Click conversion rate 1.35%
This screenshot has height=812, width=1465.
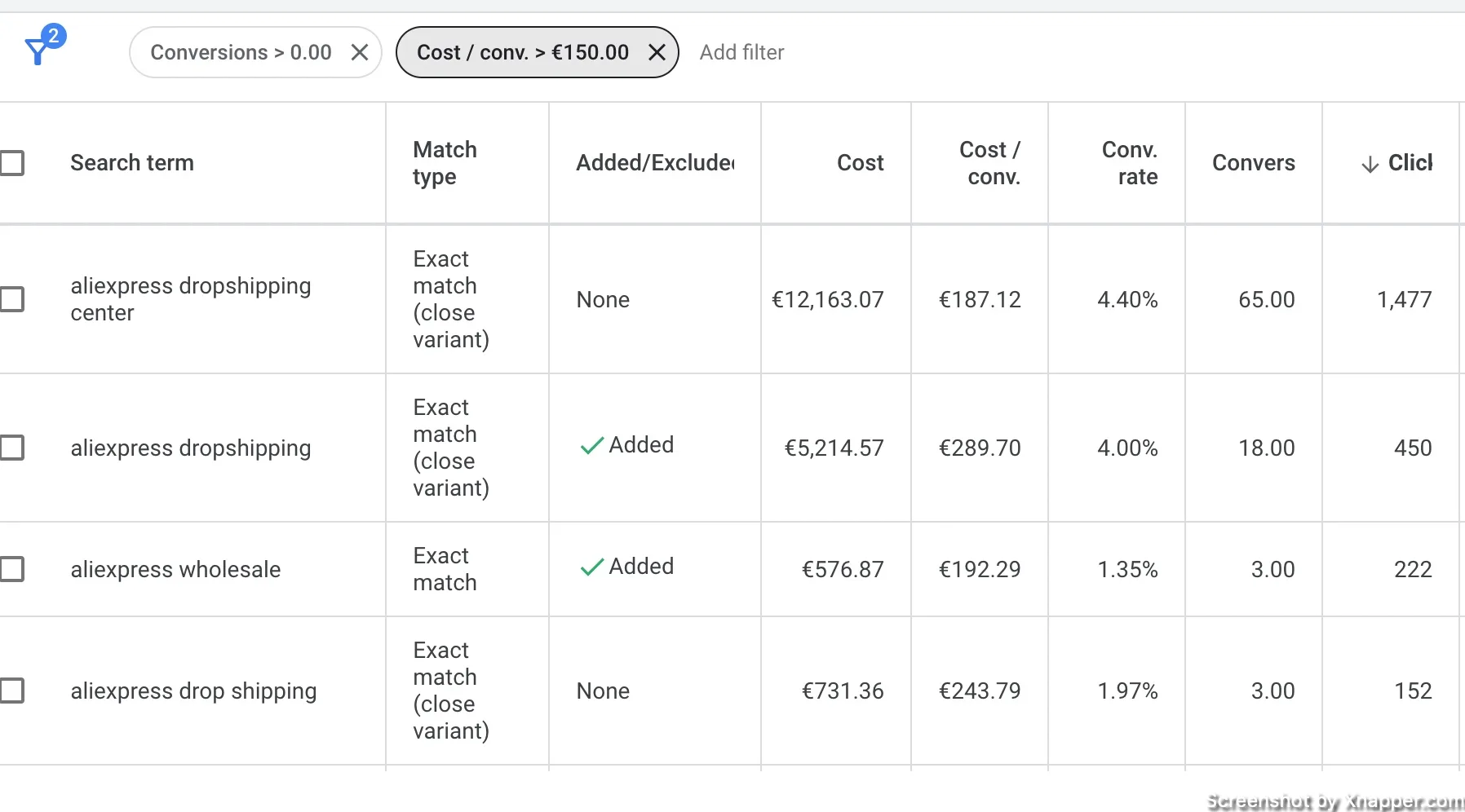1127,569
